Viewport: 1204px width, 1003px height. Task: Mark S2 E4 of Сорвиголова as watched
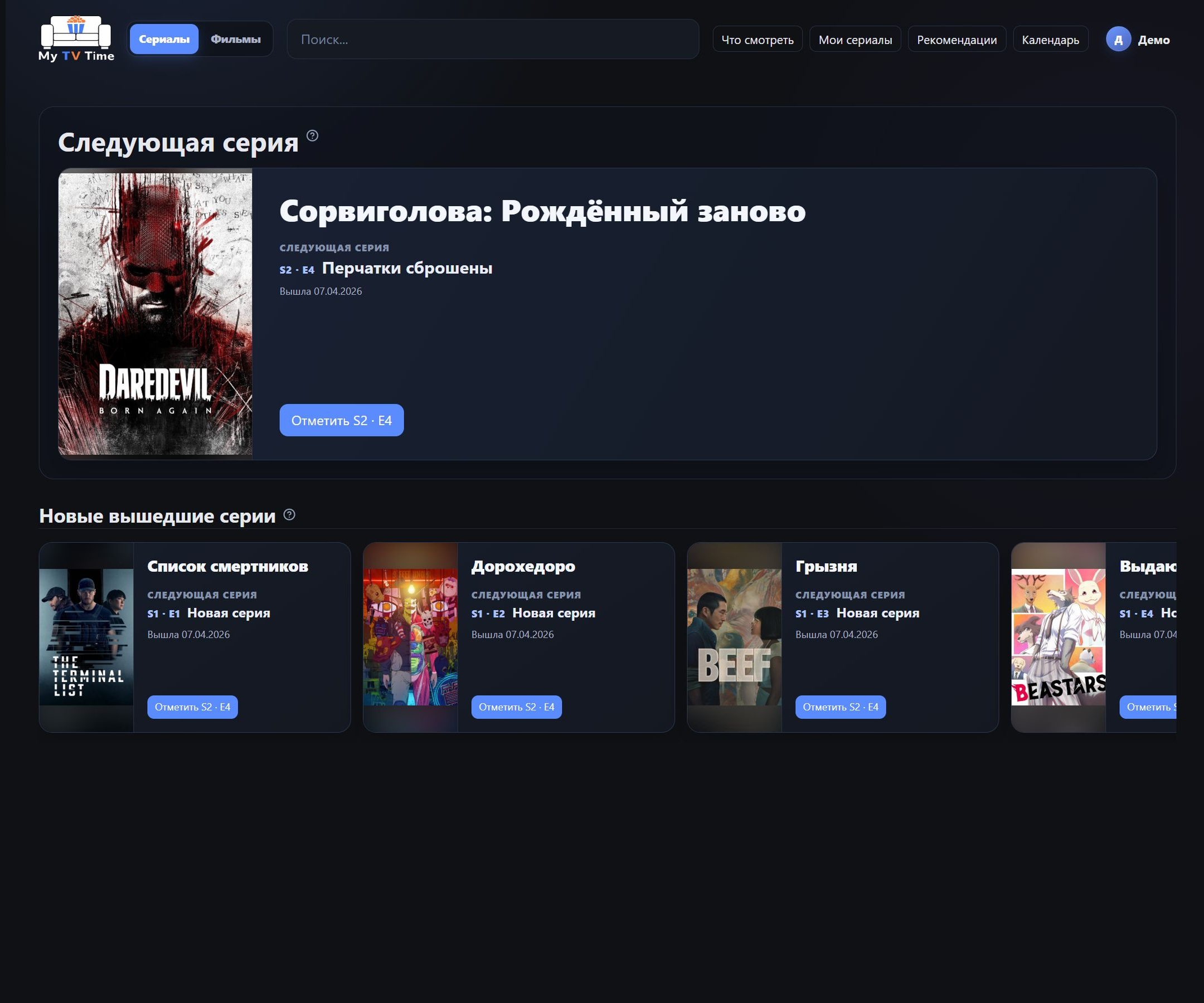(x=341, y=420)
